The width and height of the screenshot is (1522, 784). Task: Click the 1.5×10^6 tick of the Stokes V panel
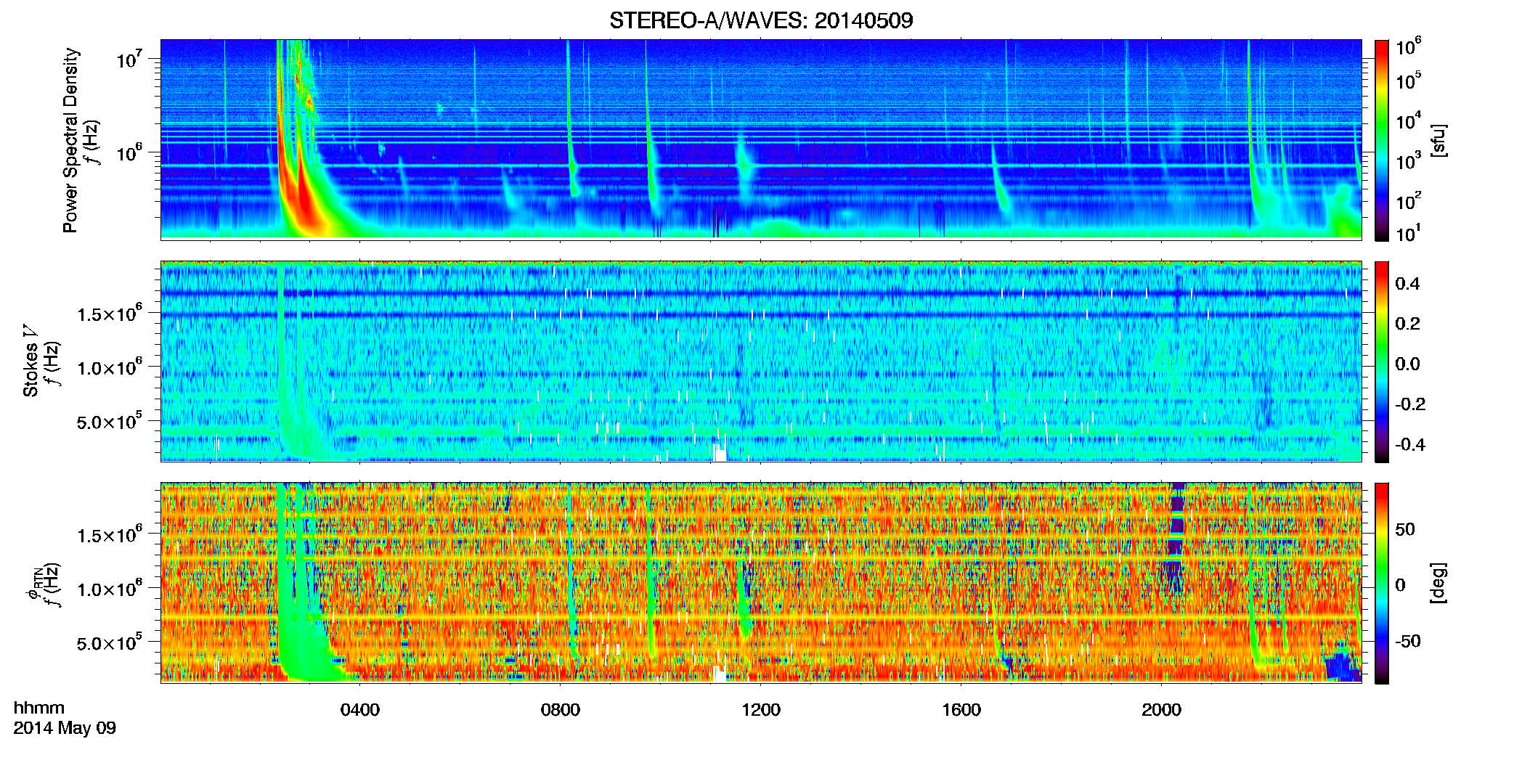pos(110,313)
